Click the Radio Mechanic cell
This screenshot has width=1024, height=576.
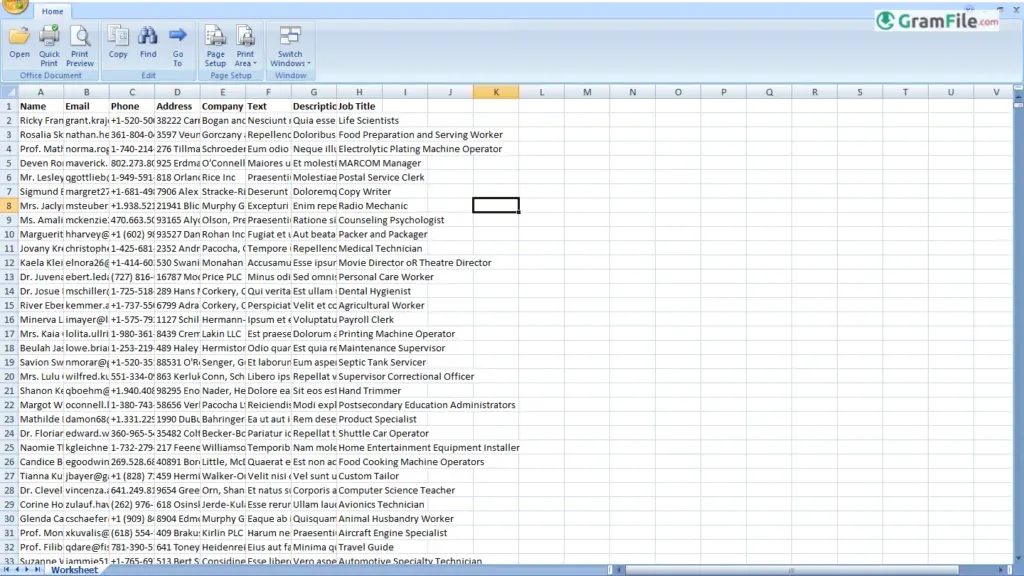coord(373,206)
